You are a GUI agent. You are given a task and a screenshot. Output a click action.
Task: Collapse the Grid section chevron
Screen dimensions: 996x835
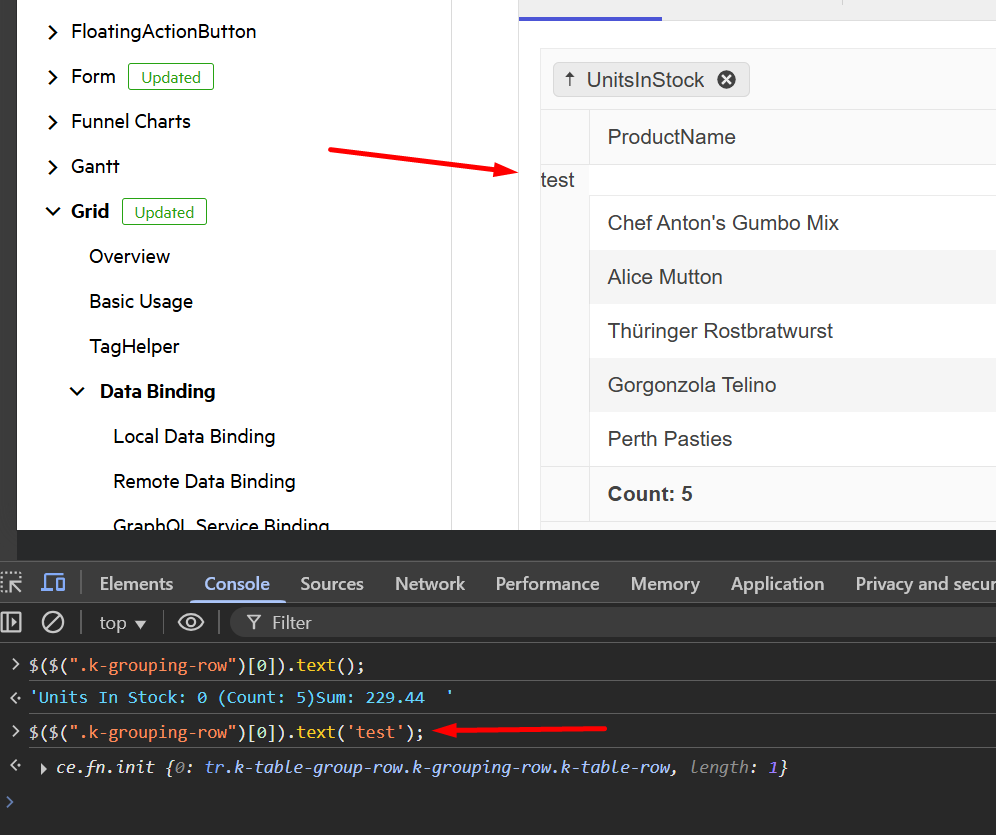(x=53, y=212)
